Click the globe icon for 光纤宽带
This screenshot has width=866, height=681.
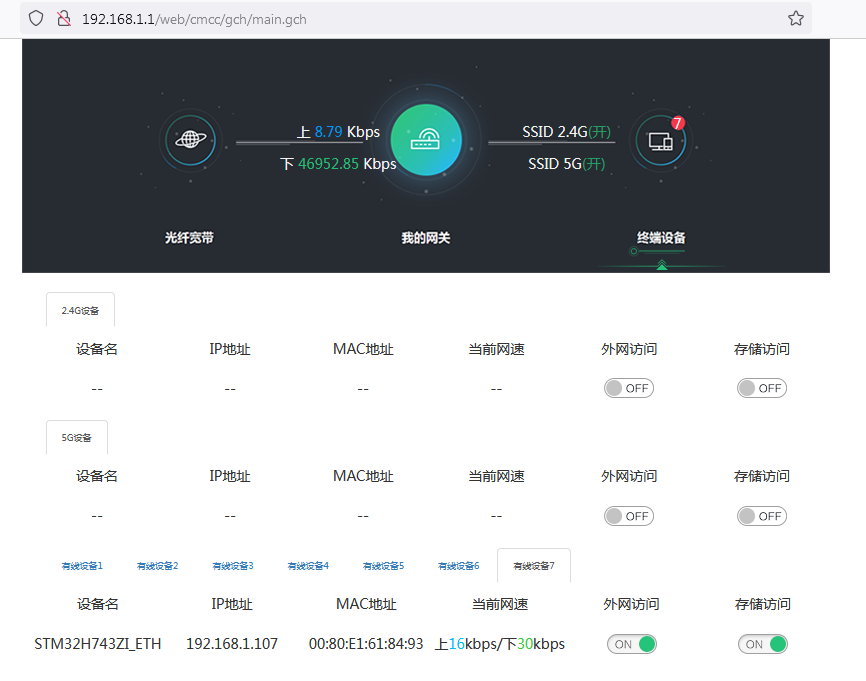coord(190,140)
